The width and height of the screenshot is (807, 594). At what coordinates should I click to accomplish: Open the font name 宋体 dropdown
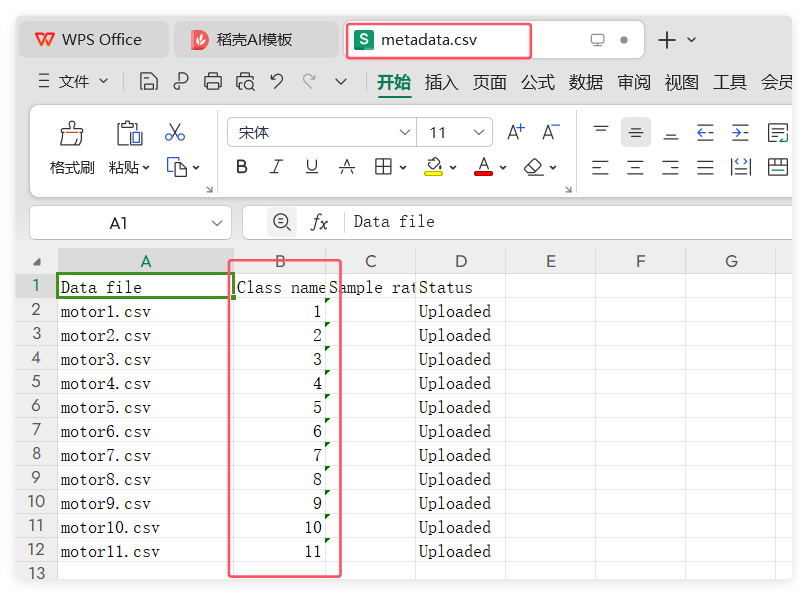coord(405,132)
